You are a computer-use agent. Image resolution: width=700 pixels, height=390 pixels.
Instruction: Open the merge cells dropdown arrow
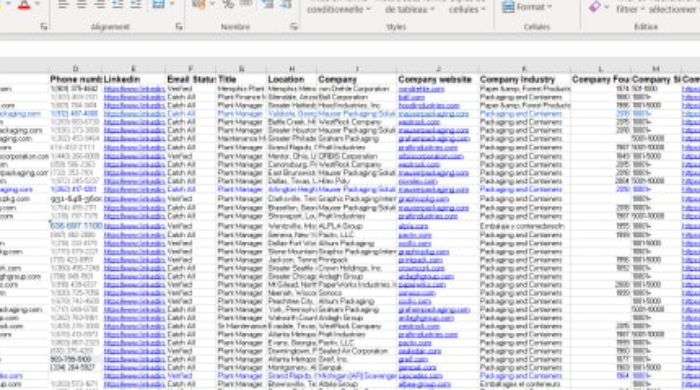pyautogui.click(x=172, y=4)
